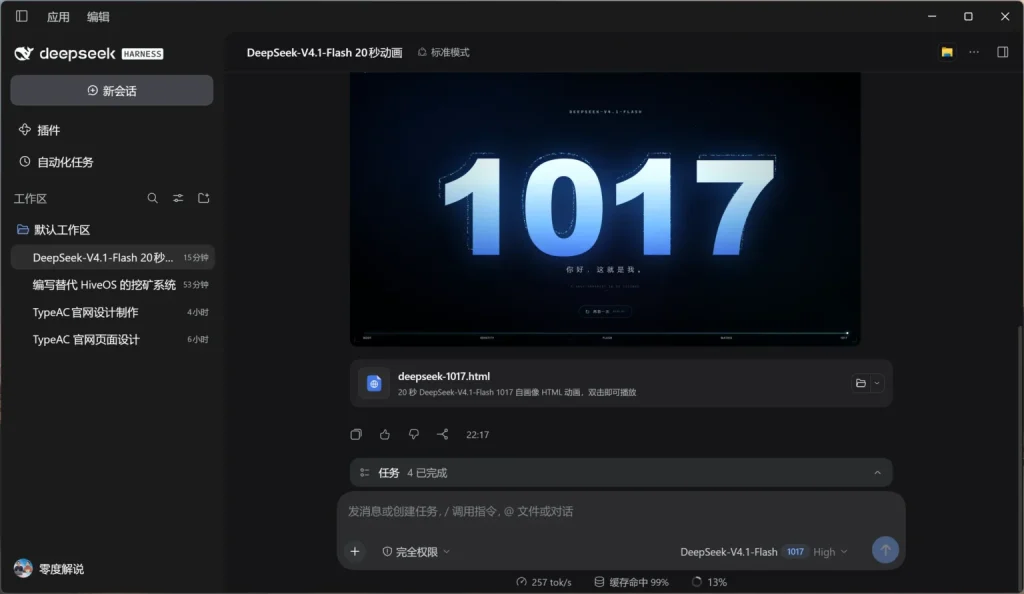Click the HTML file type icon
The image size is (1024, 594).
[x=374, y=384]
